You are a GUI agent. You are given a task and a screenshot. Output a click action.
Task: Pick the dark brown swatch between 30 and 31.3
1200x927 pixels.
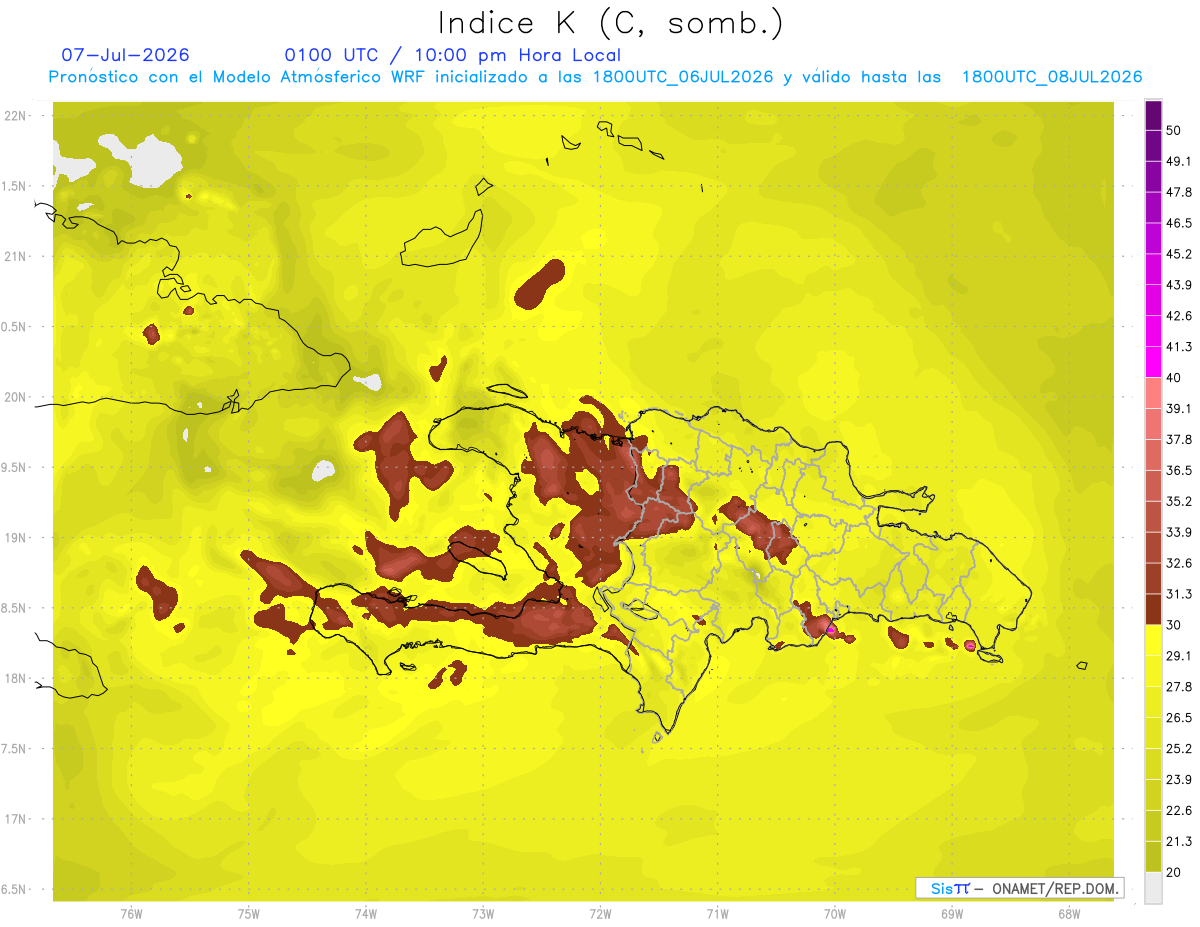pos(1153,609)
